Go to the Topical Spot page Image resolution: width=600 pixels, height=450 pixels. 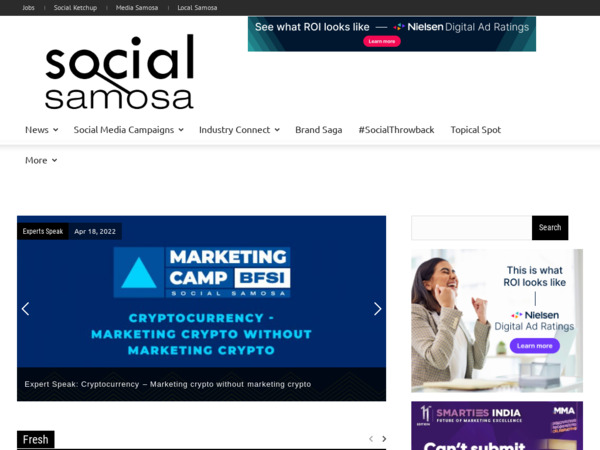475,130
